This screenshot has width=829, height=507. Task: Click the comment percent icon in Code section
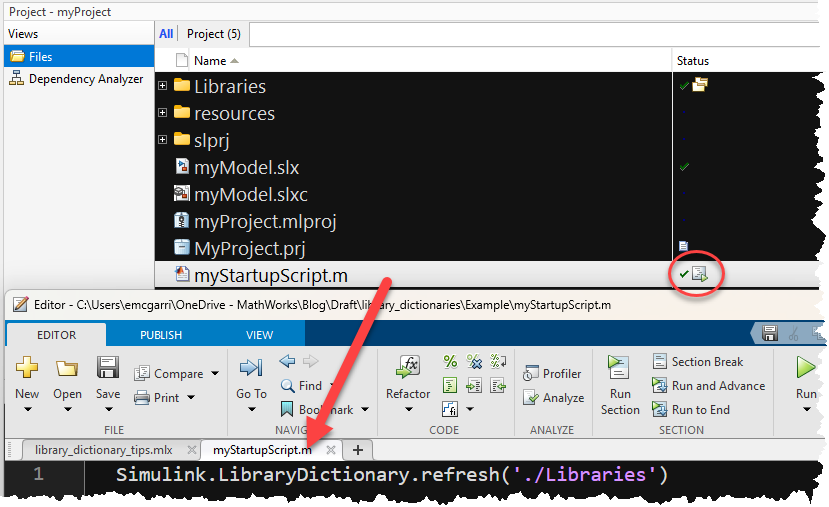450,362
